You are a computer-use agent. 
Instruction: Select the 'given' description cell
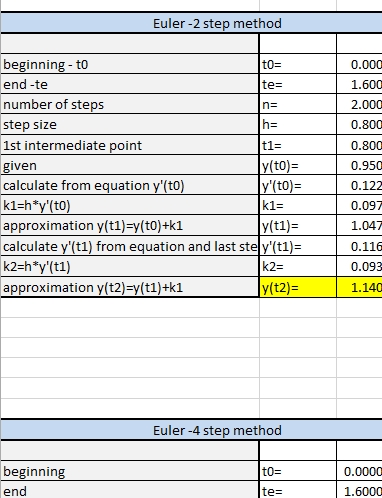pos(130,165)
